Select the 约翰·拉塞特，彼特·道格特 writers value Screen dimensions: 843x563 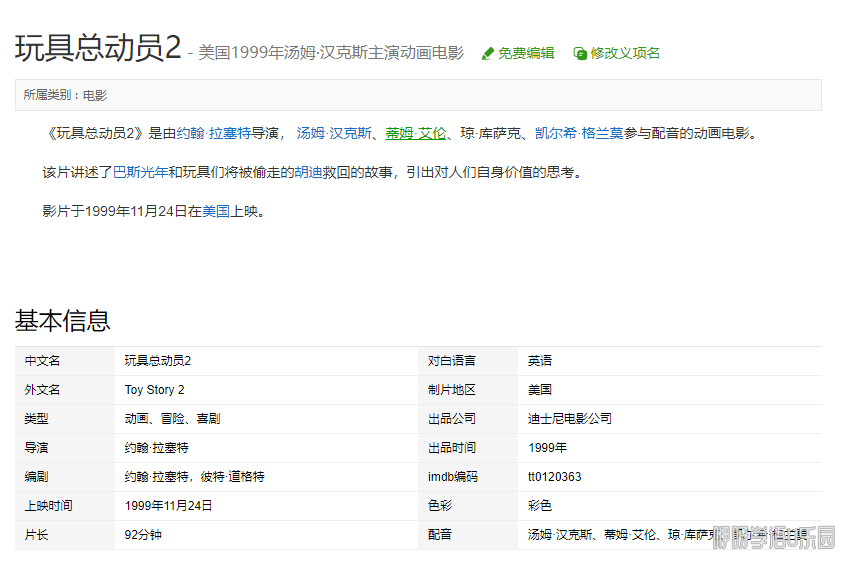coord(195,477)
